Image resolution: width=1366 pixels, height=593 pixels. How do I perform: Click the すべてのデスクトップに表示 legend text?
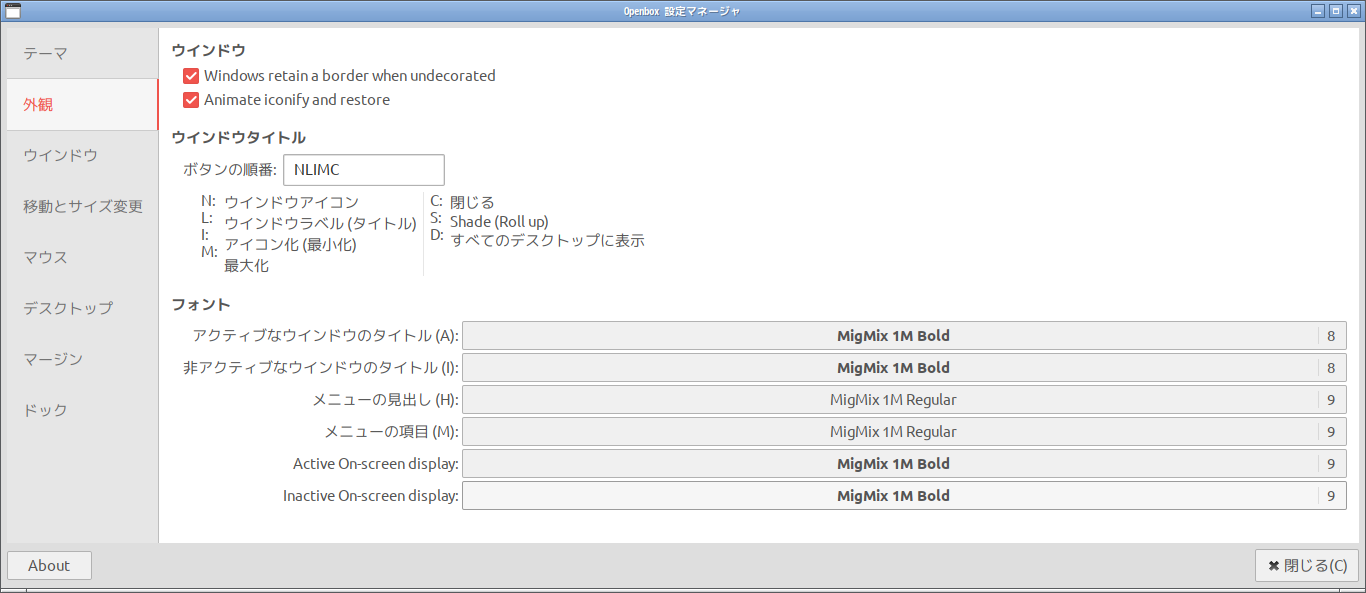click(547, 241)
